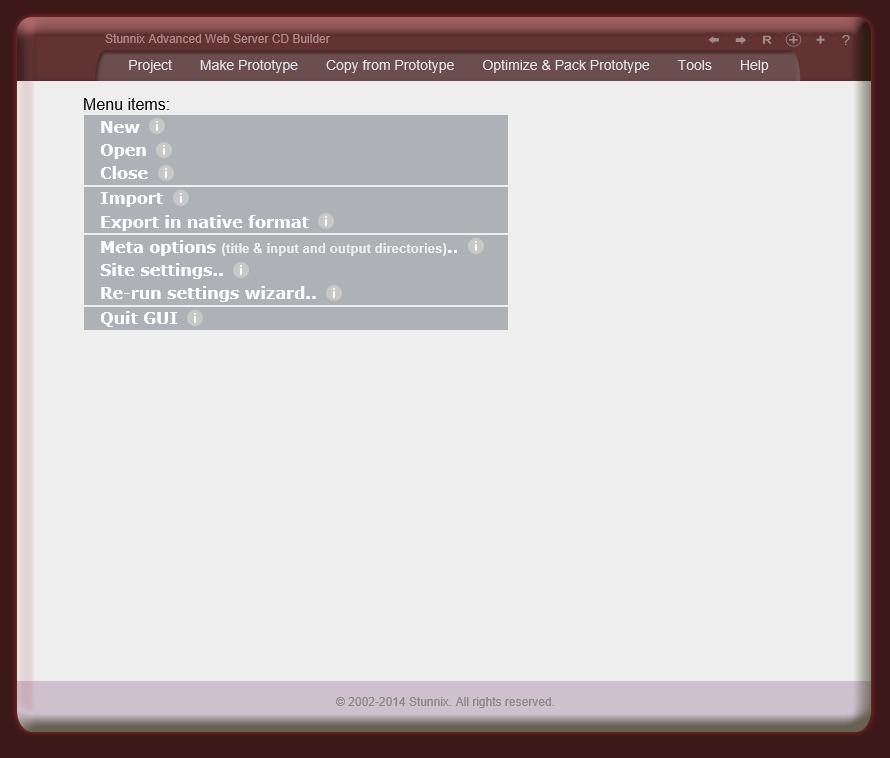890x758 pixels.
Task: Click the forward navigation arrow icon
Action: point(740,40)
